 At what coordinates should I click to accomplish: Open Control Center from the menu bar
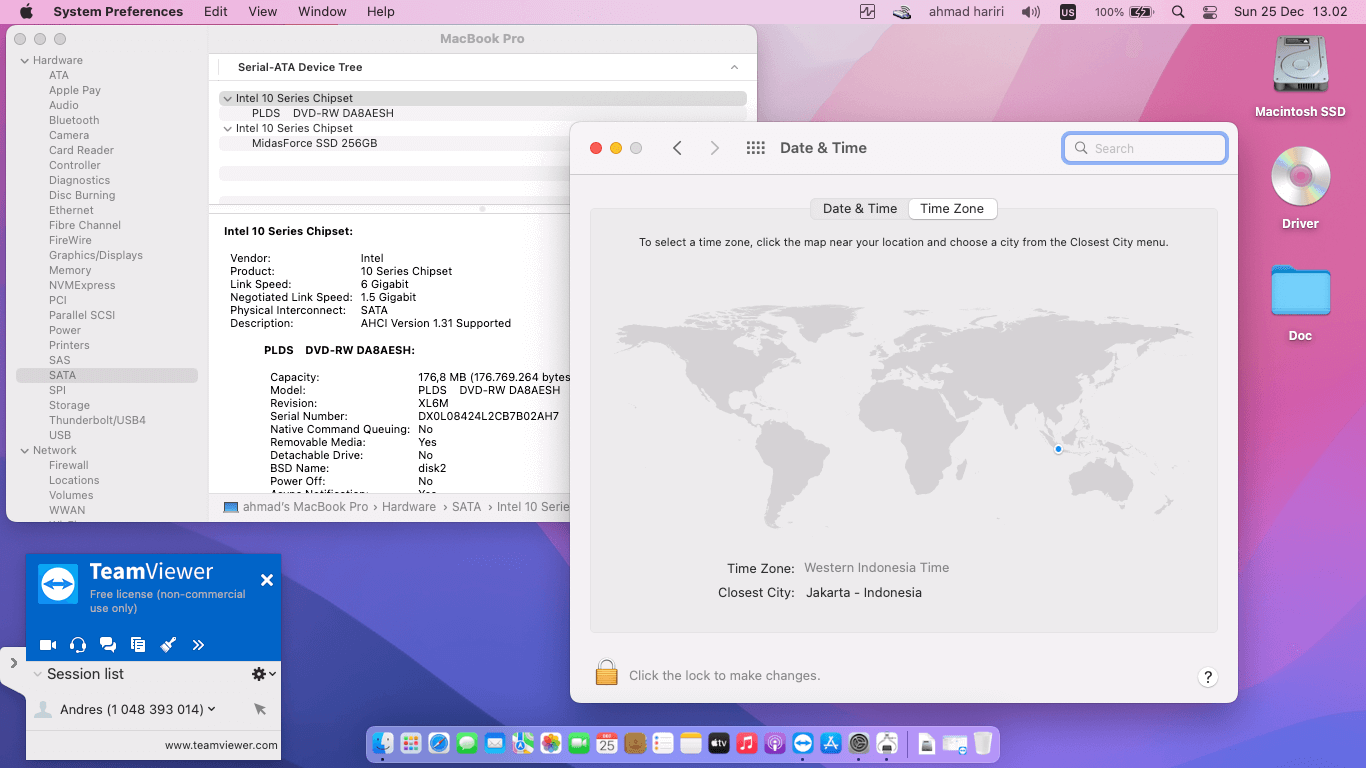coord(1210,12)
